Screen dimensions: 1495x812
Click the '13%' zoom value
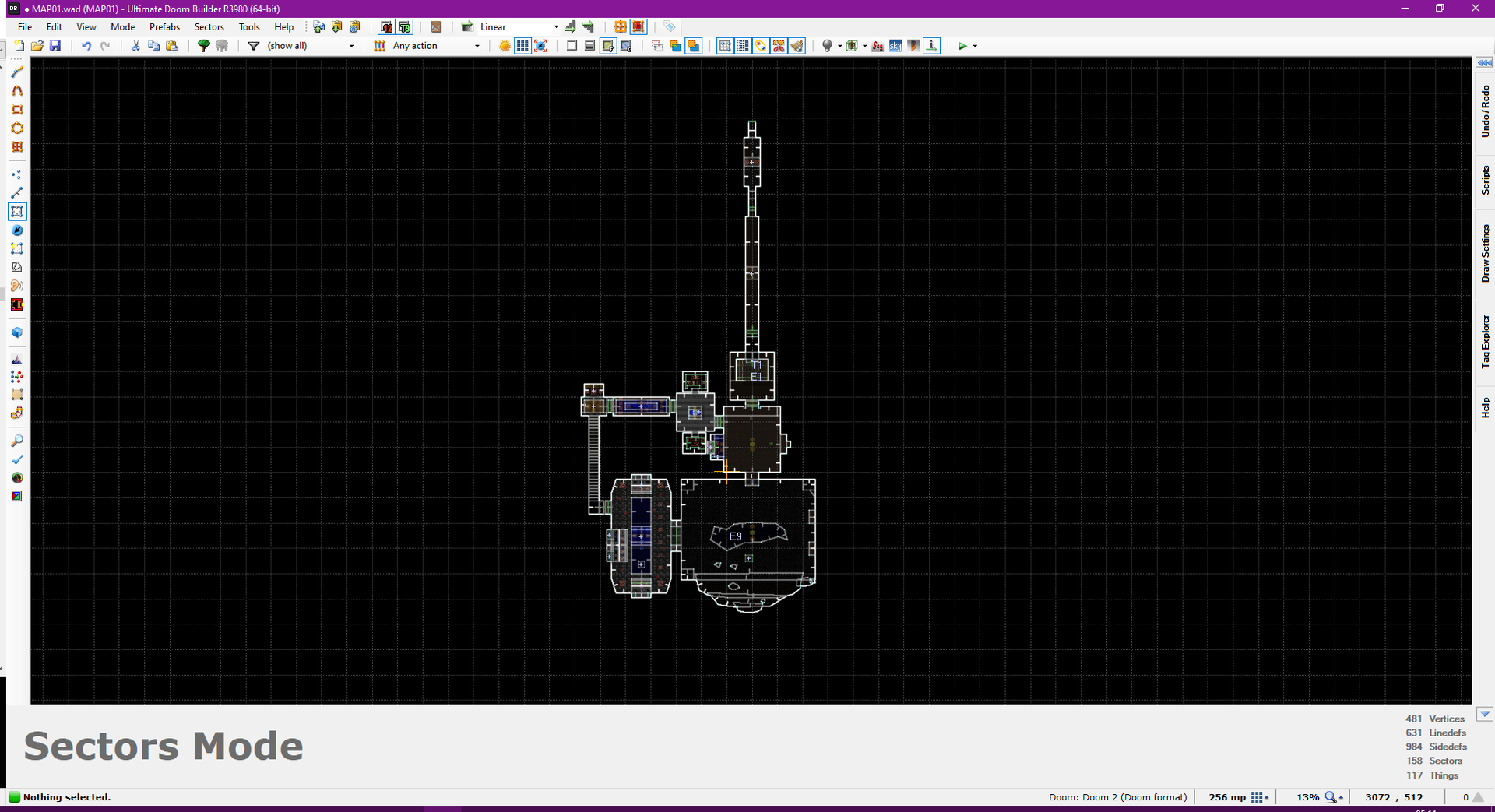pyautogui.click(x=1307, y=797)
